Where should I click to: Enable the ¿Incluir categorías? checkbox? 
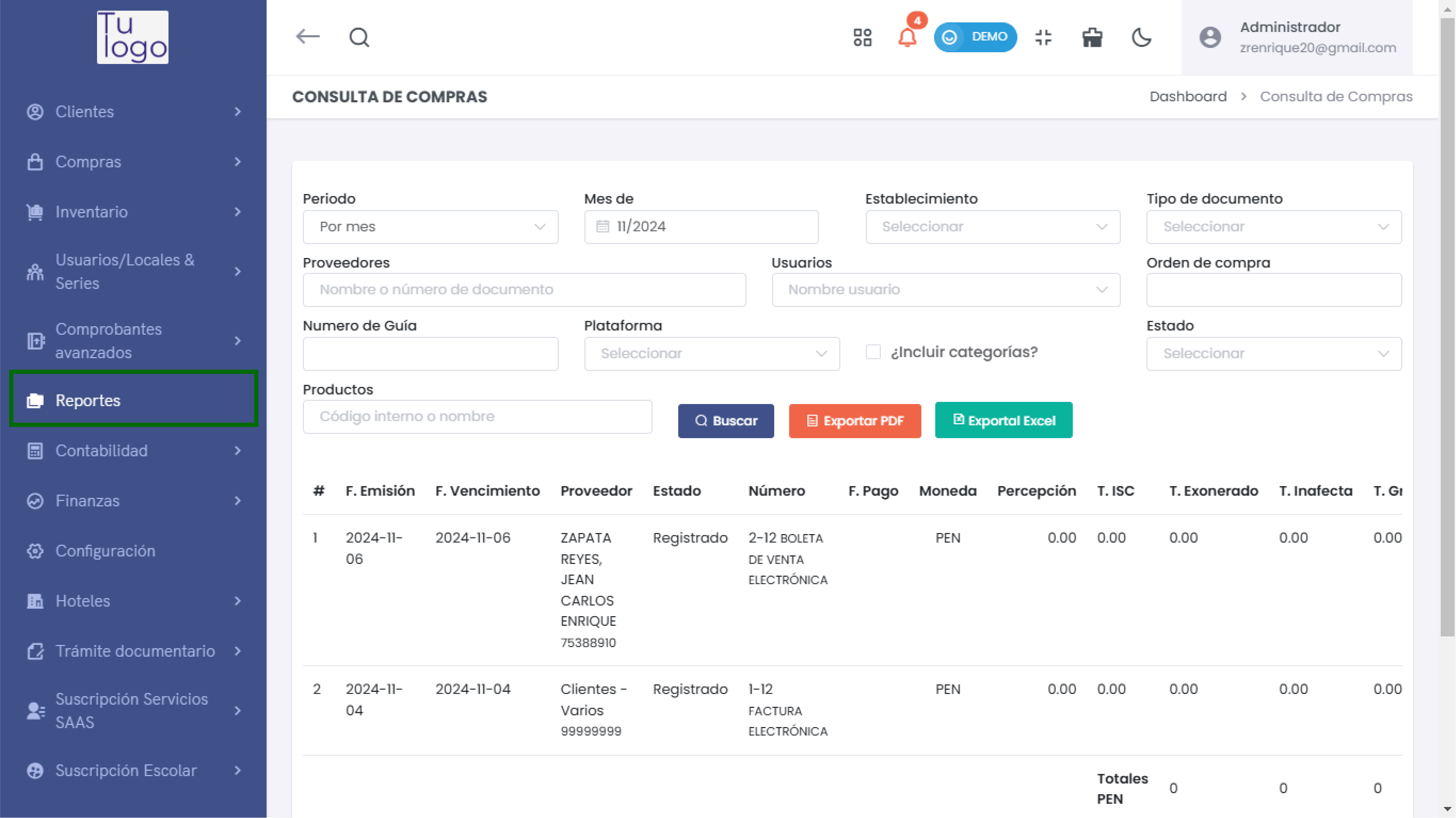click(873, 352)
